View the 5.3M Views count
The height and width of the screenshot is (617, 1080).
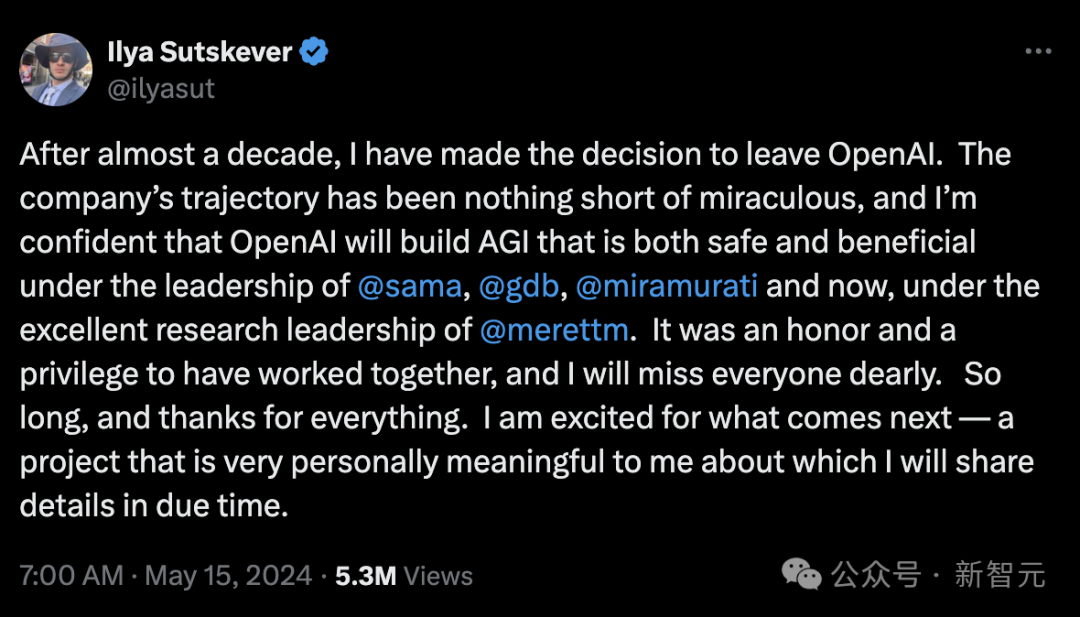(404, 576)
